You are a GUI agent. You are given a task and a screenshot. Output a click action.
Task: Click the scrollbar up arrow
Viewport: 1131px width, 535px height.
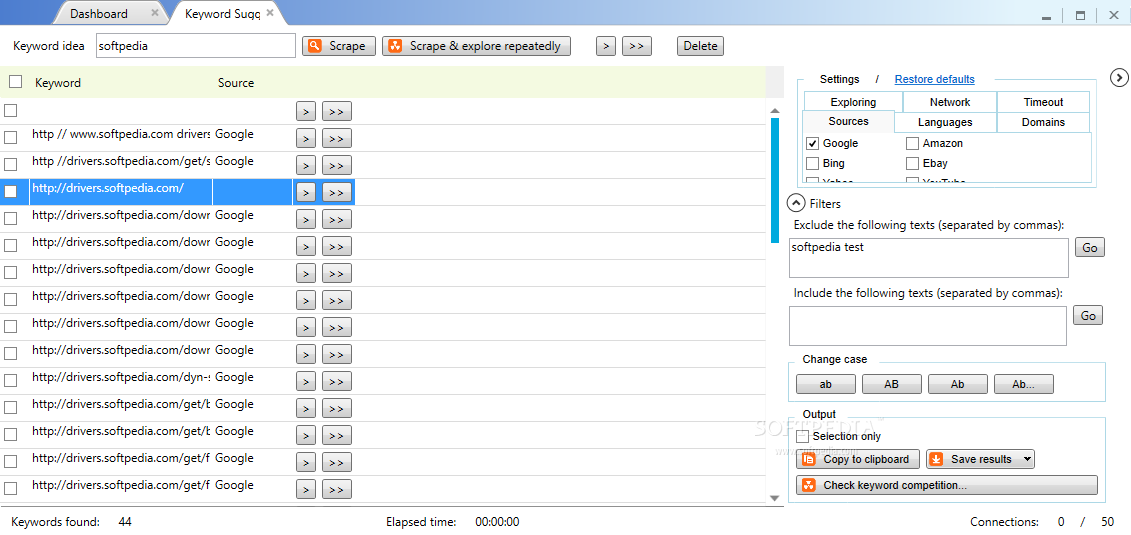coord(775,110)
